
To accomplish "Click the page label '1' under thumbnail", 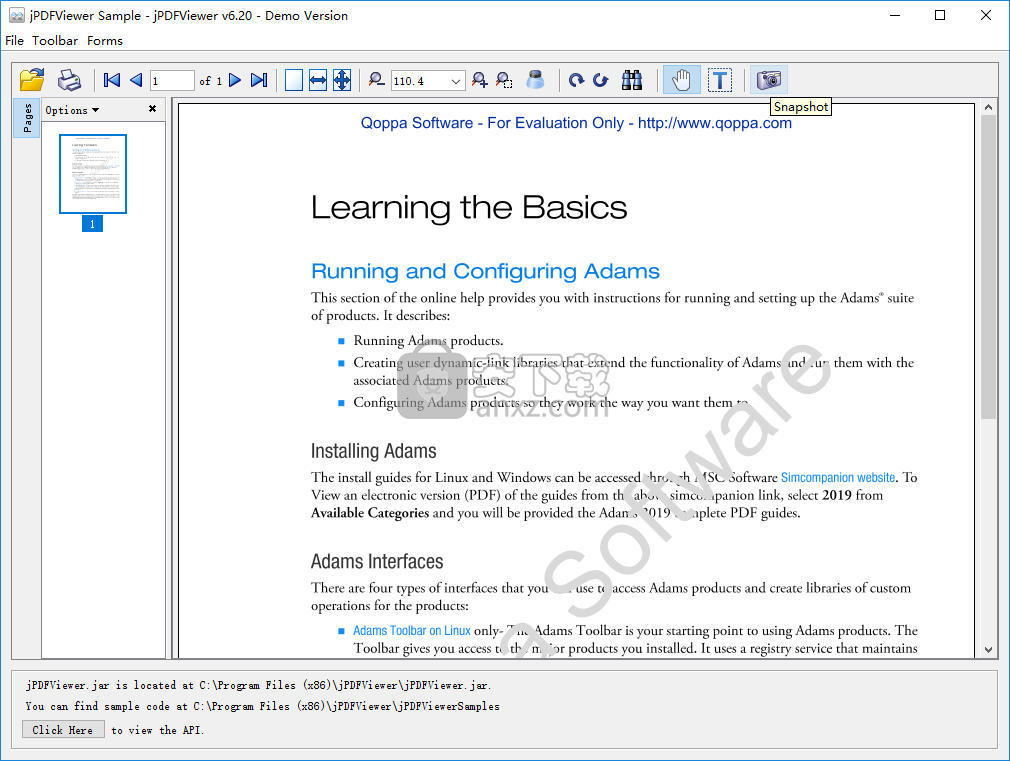I will click(92, 224).
